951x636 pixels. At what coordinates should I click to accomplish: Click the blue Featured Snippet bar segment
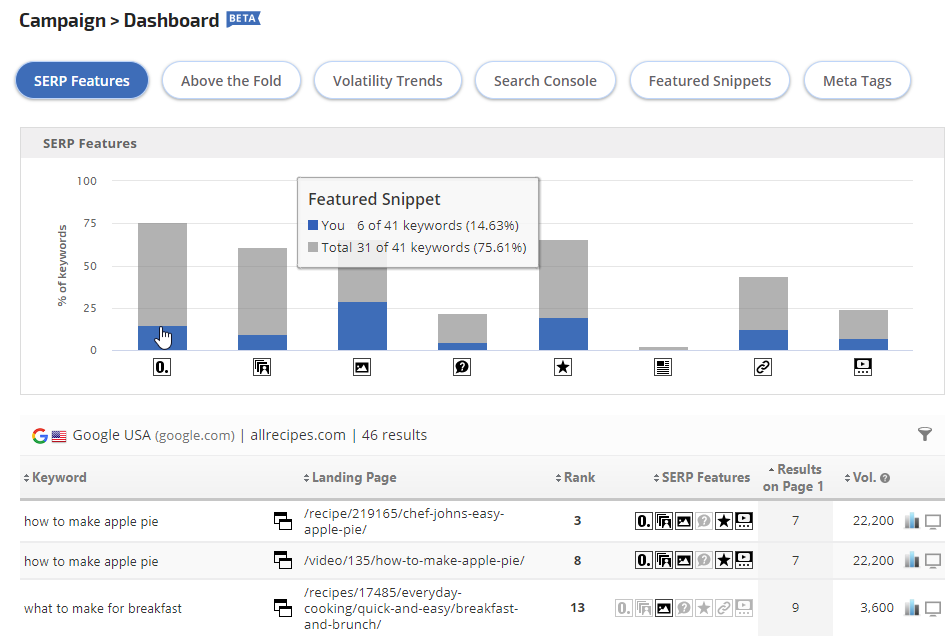tap(162, 338)
